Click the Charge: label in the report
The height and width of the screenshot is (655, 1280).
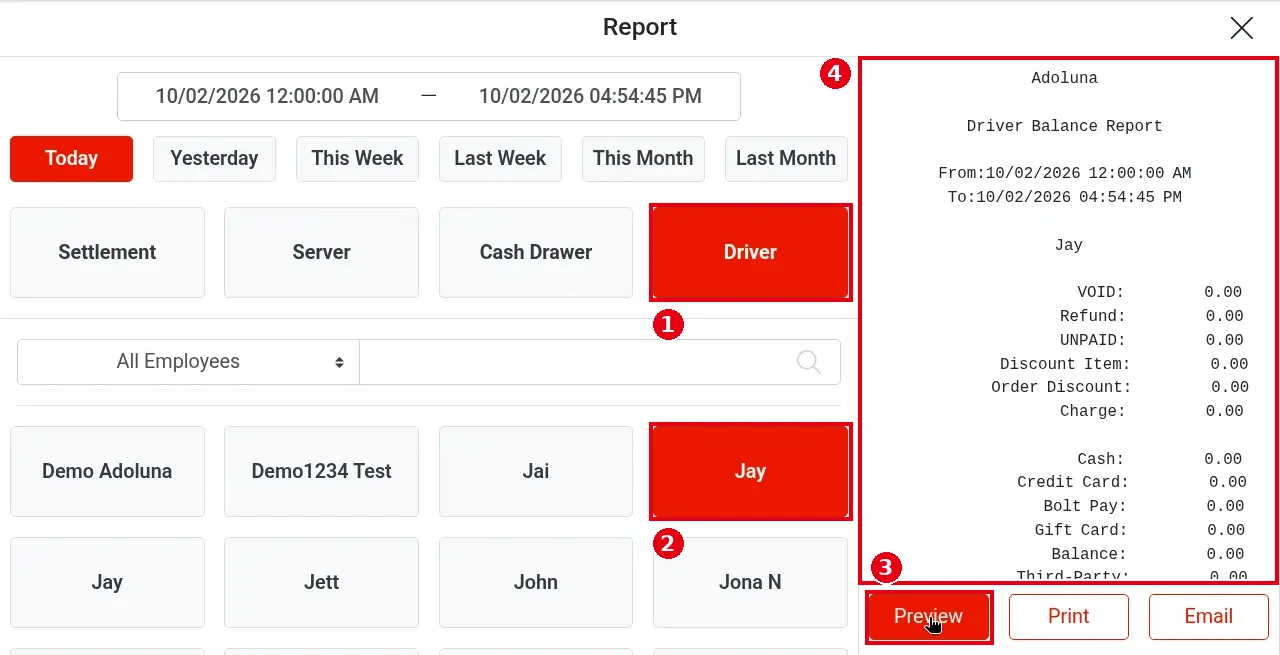[x=1093, y=411]
